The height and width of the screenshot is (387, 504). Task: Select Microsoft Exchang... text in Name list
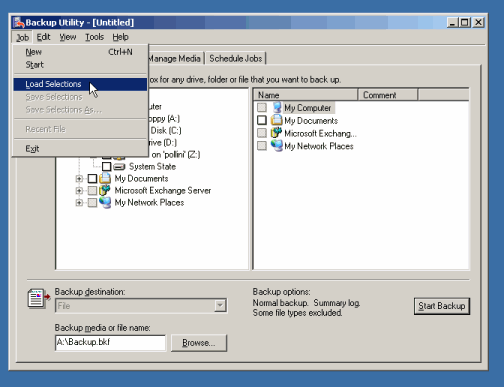pos(320,133)
